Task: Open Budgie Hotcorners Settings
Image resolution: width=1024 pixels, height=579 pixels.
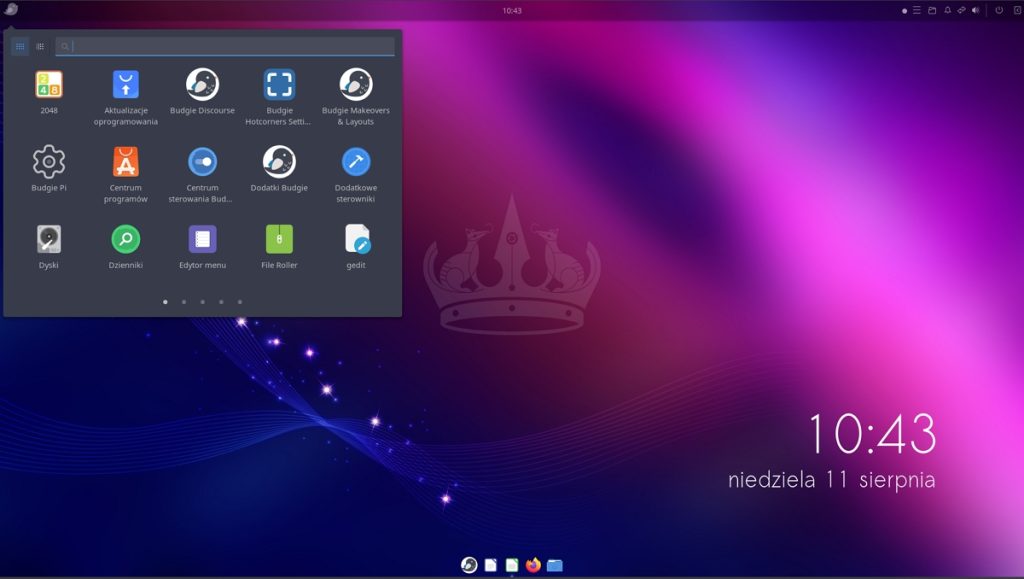Action: [x=279, y=85]
